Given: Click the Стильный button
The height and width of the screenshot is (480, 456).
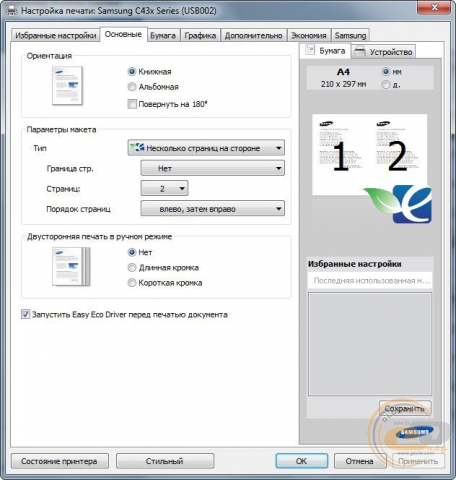Looking at the screenshot, I should (x=165, y=461).
